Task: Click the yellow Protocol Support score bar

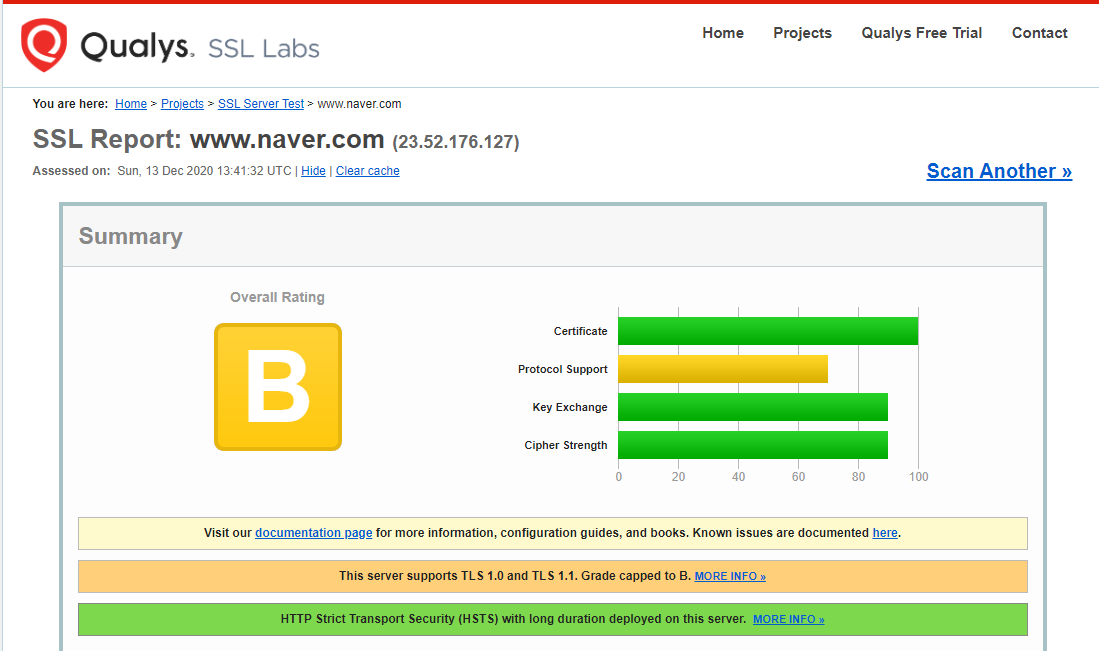Action: (723, 369)
